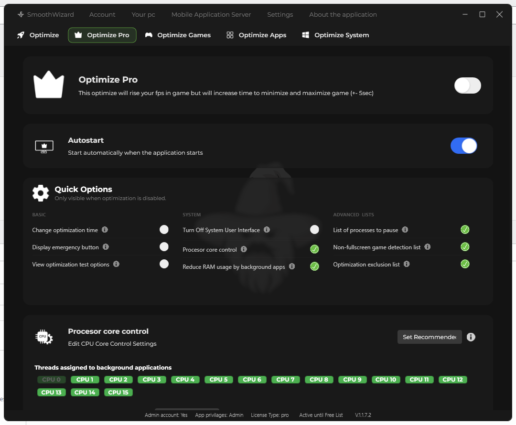Click info icon next to Procesor core control option
Screen dimensions: 516x425
(x=244, y=249)
